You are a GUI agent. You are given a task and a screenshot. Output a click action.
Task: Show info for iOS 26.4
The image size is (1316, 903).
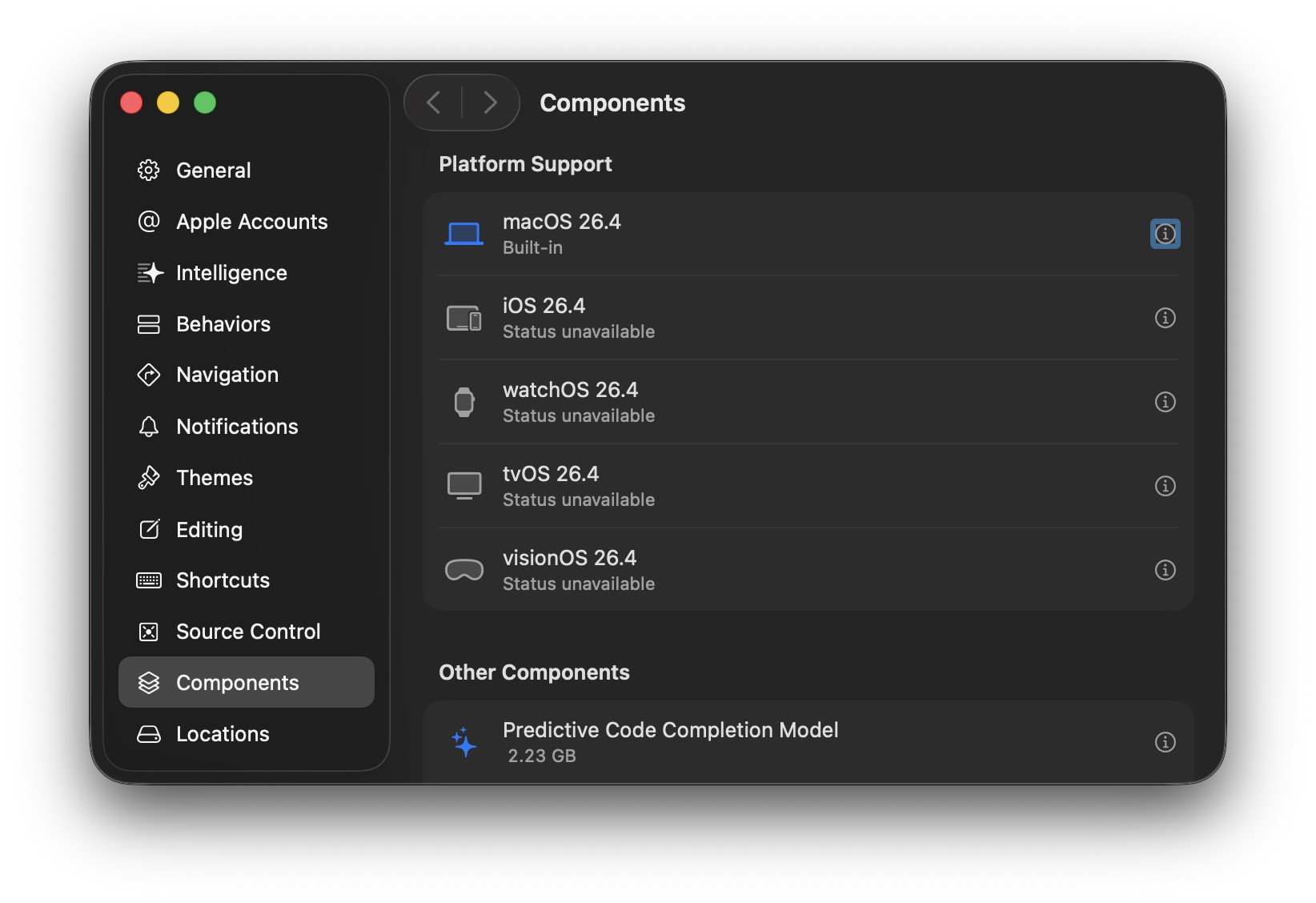[1166, 318]
